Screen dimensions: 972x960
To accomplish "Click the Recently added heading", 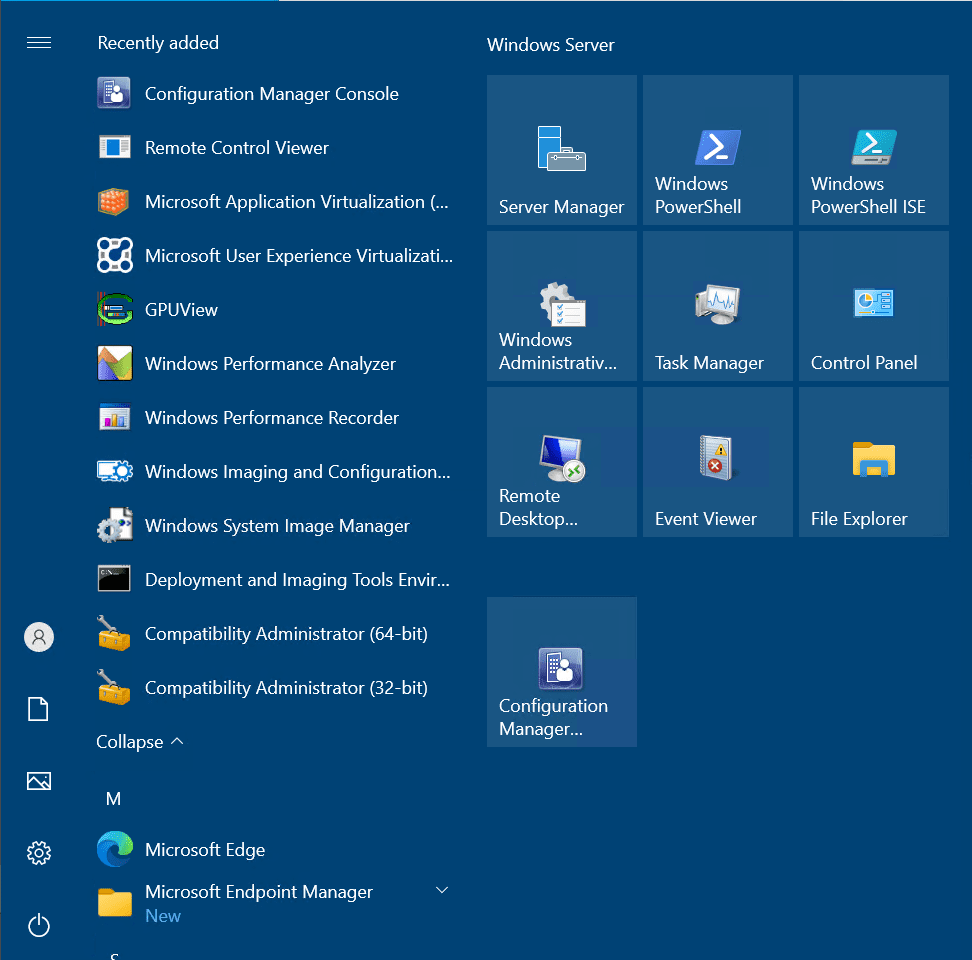I will pyautogui.click(x=158, y=43).
